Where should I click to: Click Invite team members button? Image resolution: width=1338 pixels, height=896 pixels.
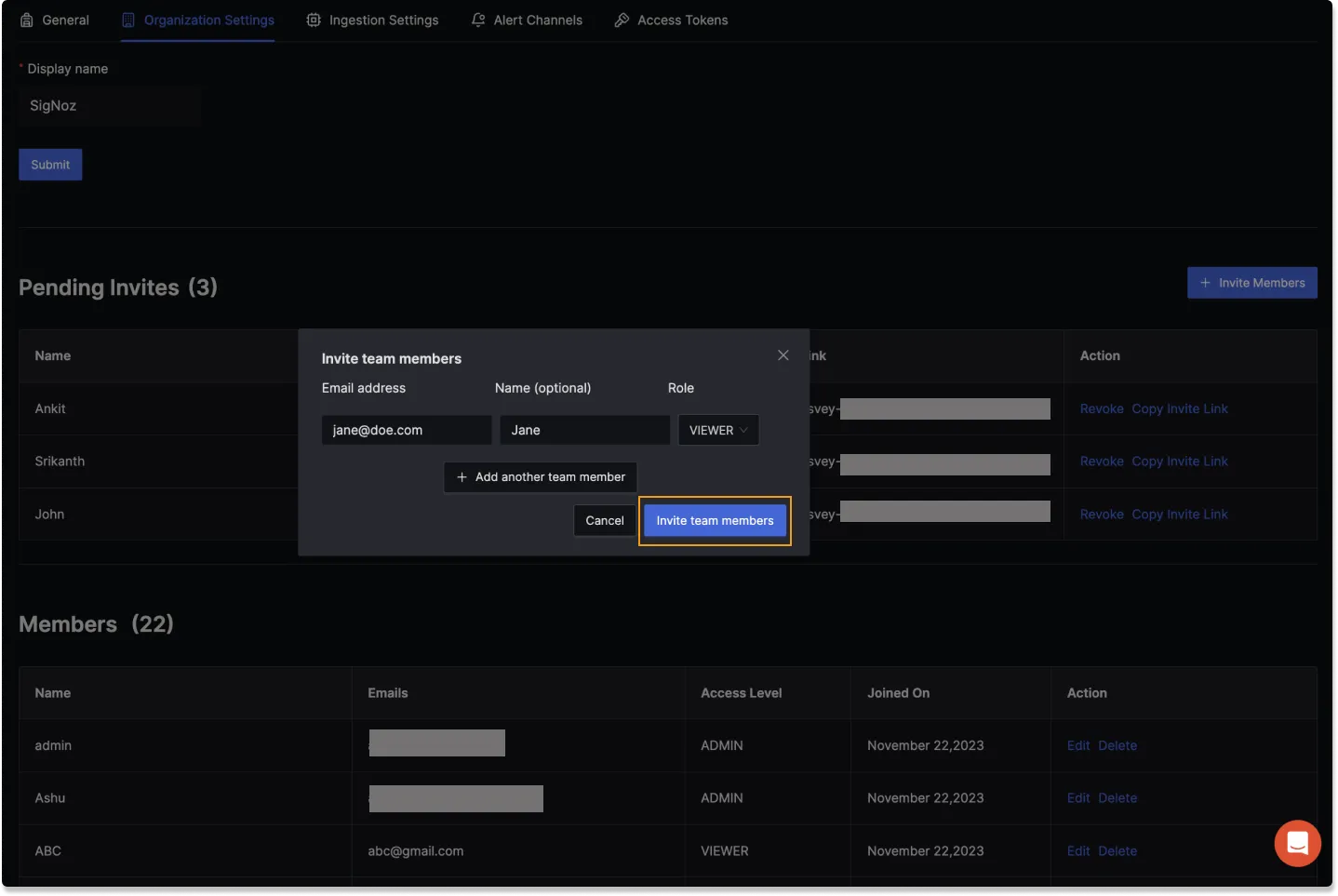tap(715, 521)
